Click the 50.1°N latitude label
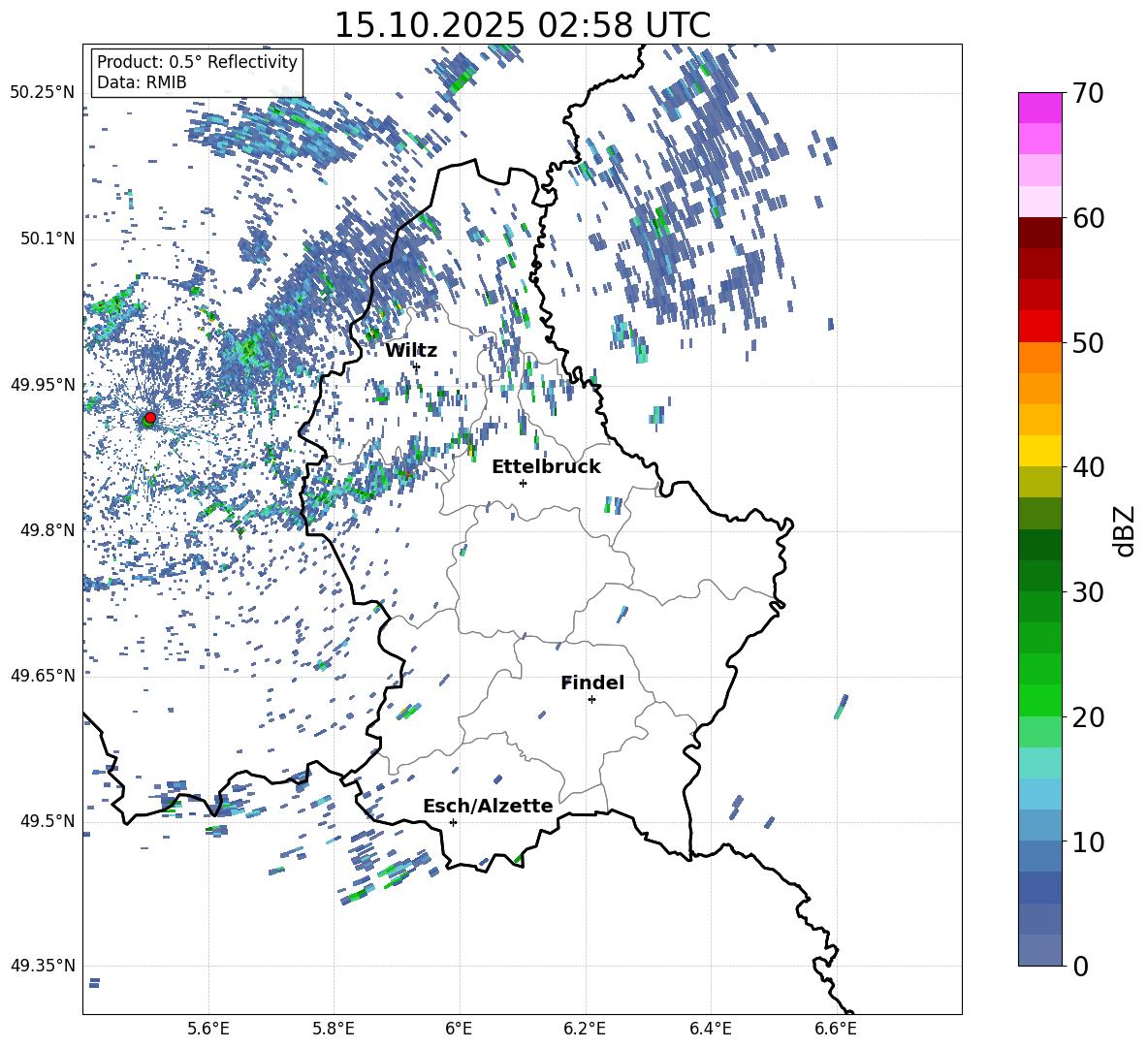Screen dimensions: 1148x1048 48,238
